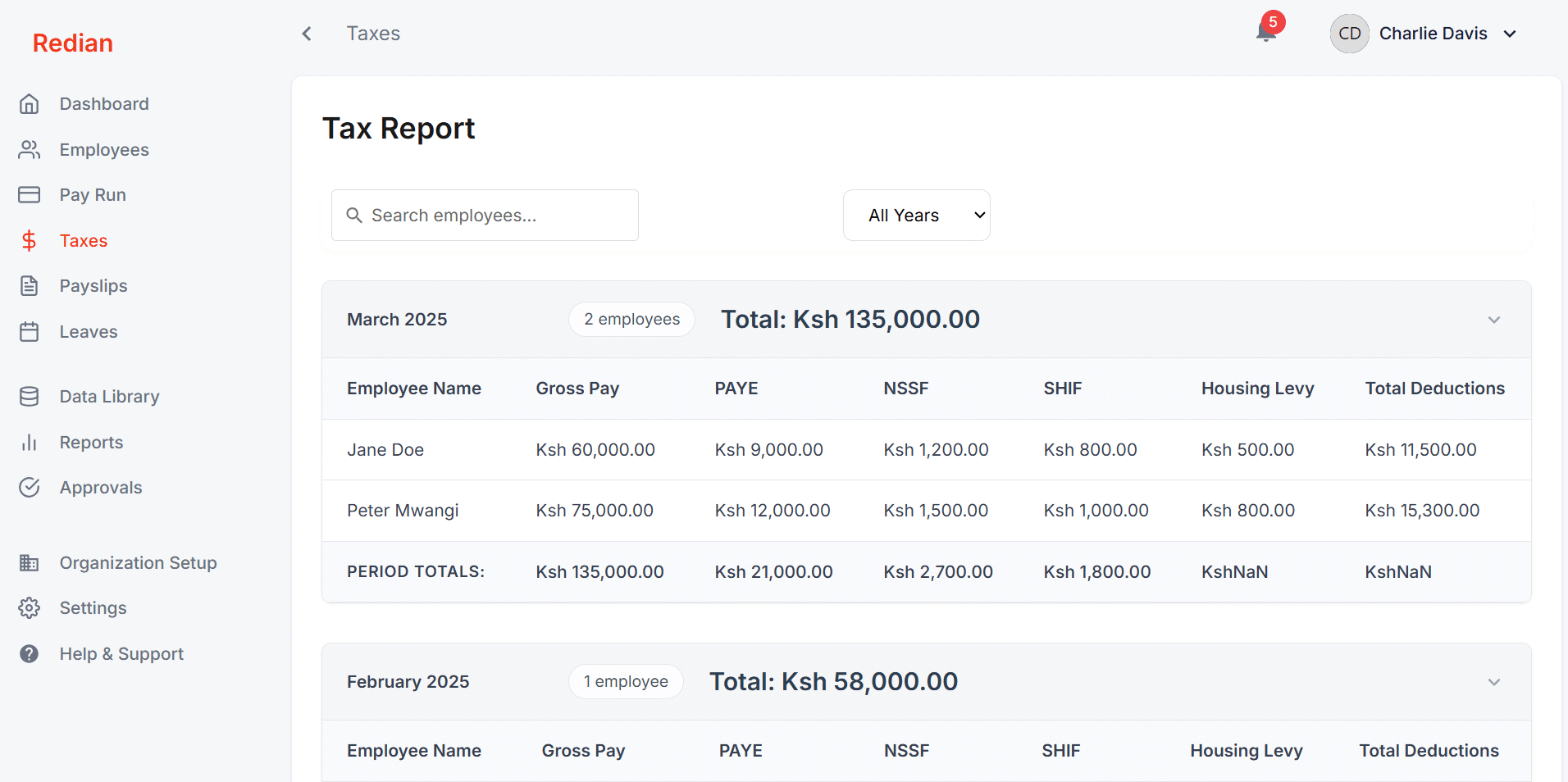The image size is (1568, 782).
Task: Go to the Employees page
Action: coord(104,150)
